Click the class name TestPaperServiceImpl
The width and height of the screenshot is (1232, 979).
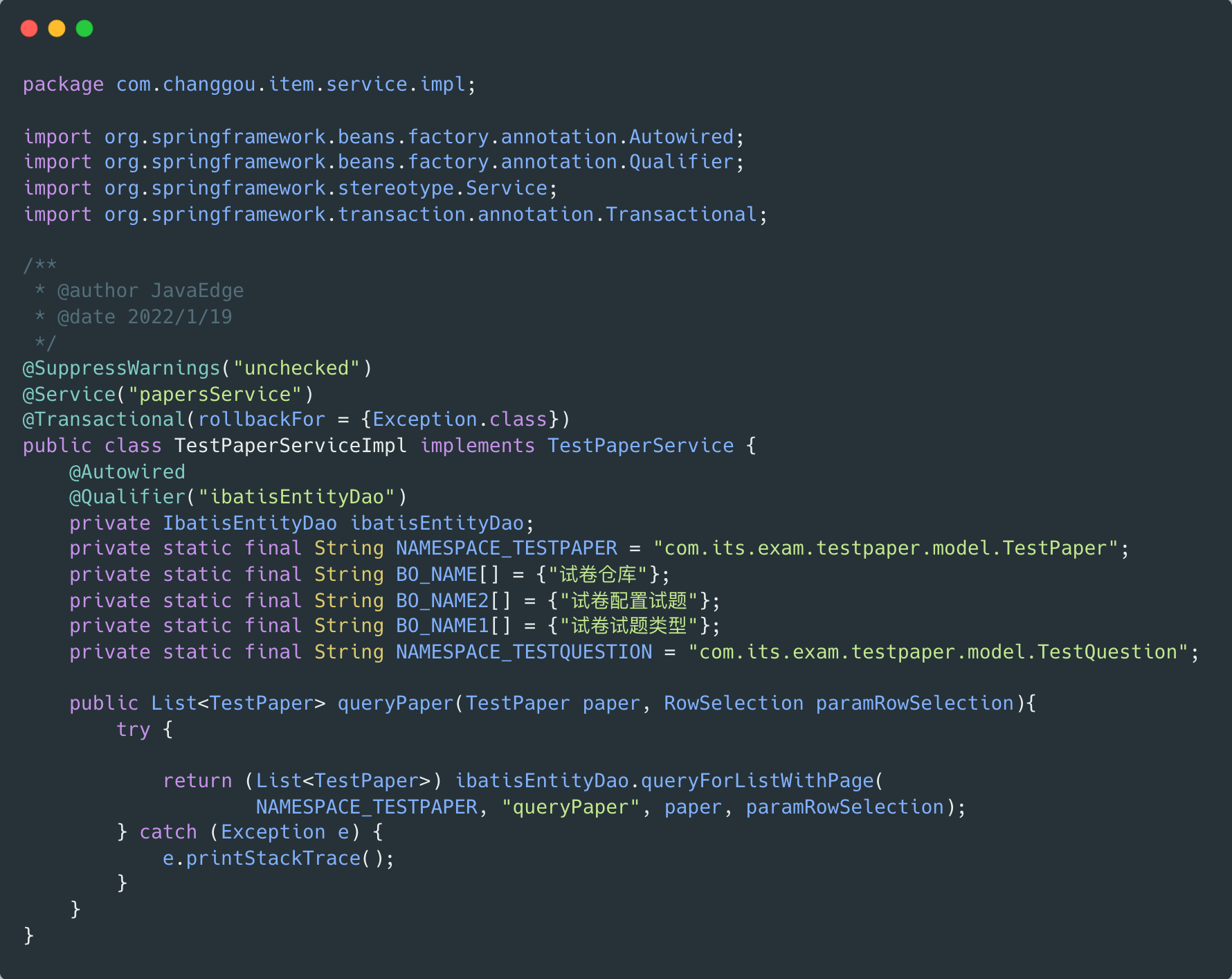click(290, 446)
